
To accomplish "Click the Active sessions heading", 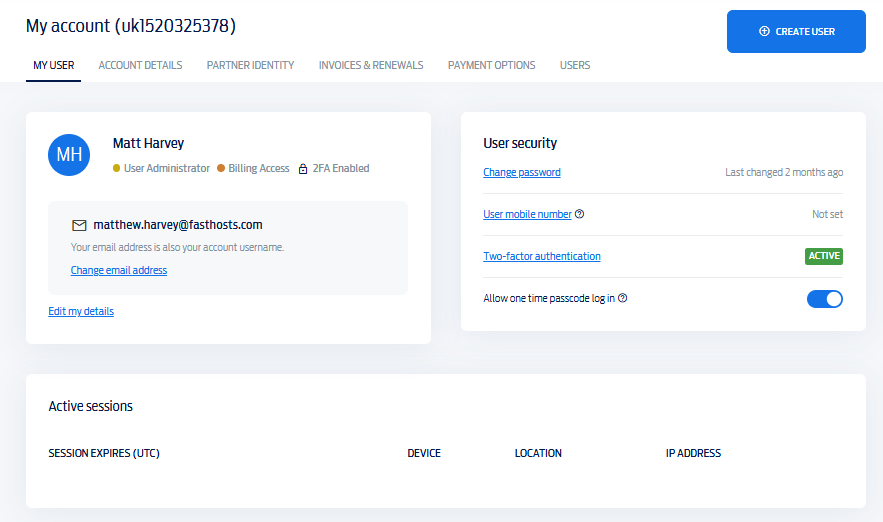I will [x=91, y=406].
